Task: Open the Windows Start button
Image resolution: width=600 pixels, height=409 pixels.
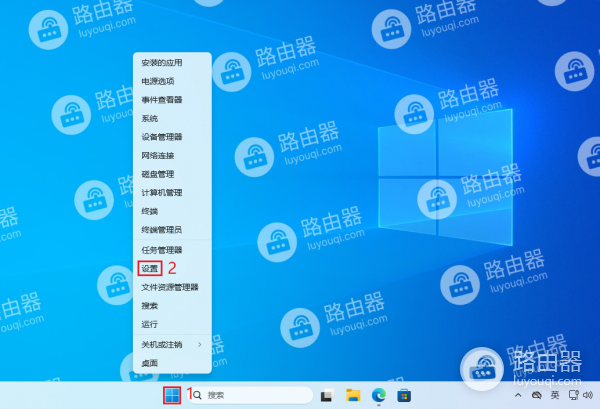Action: coord(172,395)
